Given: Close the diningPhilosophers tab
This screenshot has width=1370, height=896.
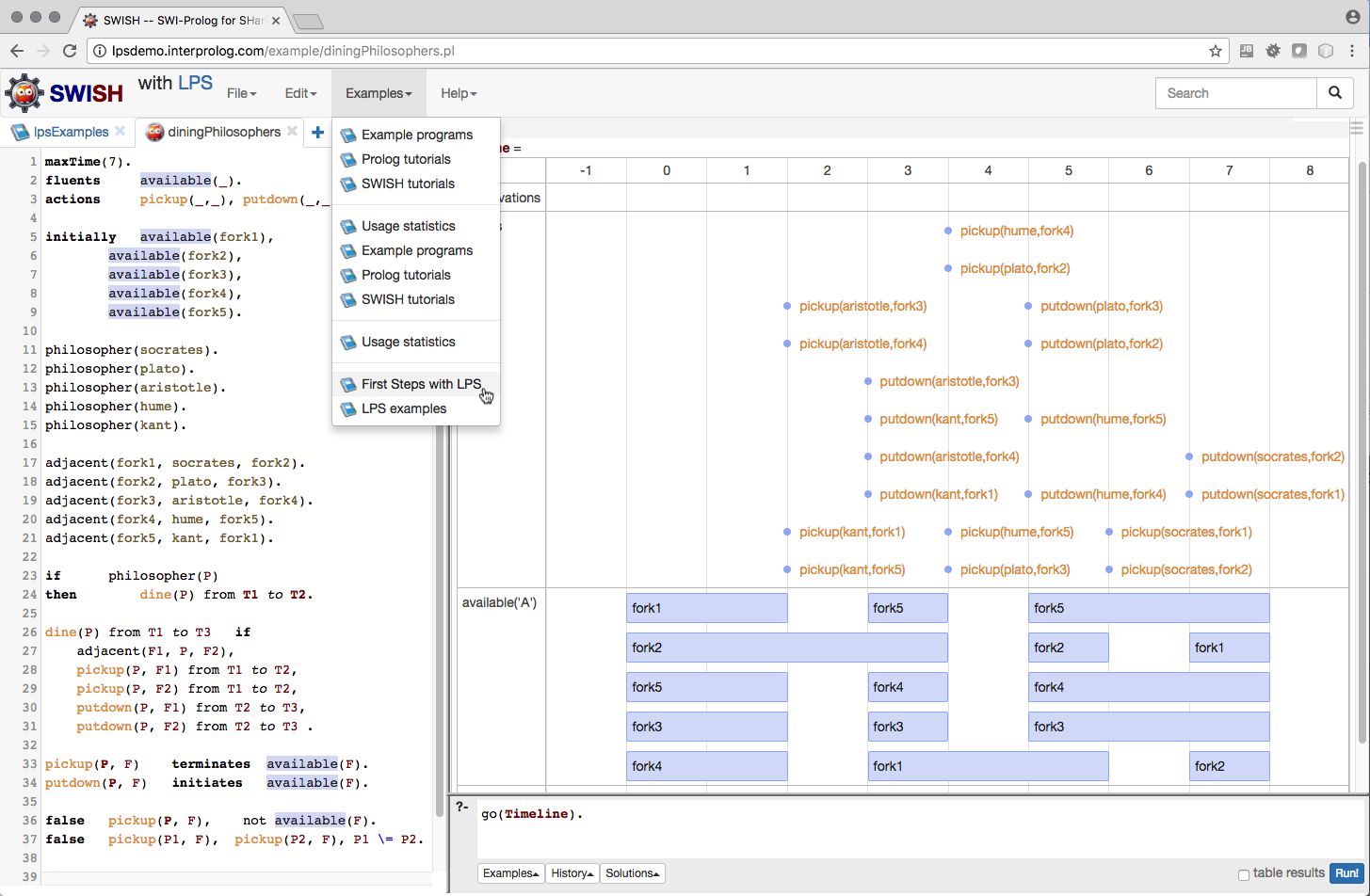Looking at the screenshot, I should point(292,132).
